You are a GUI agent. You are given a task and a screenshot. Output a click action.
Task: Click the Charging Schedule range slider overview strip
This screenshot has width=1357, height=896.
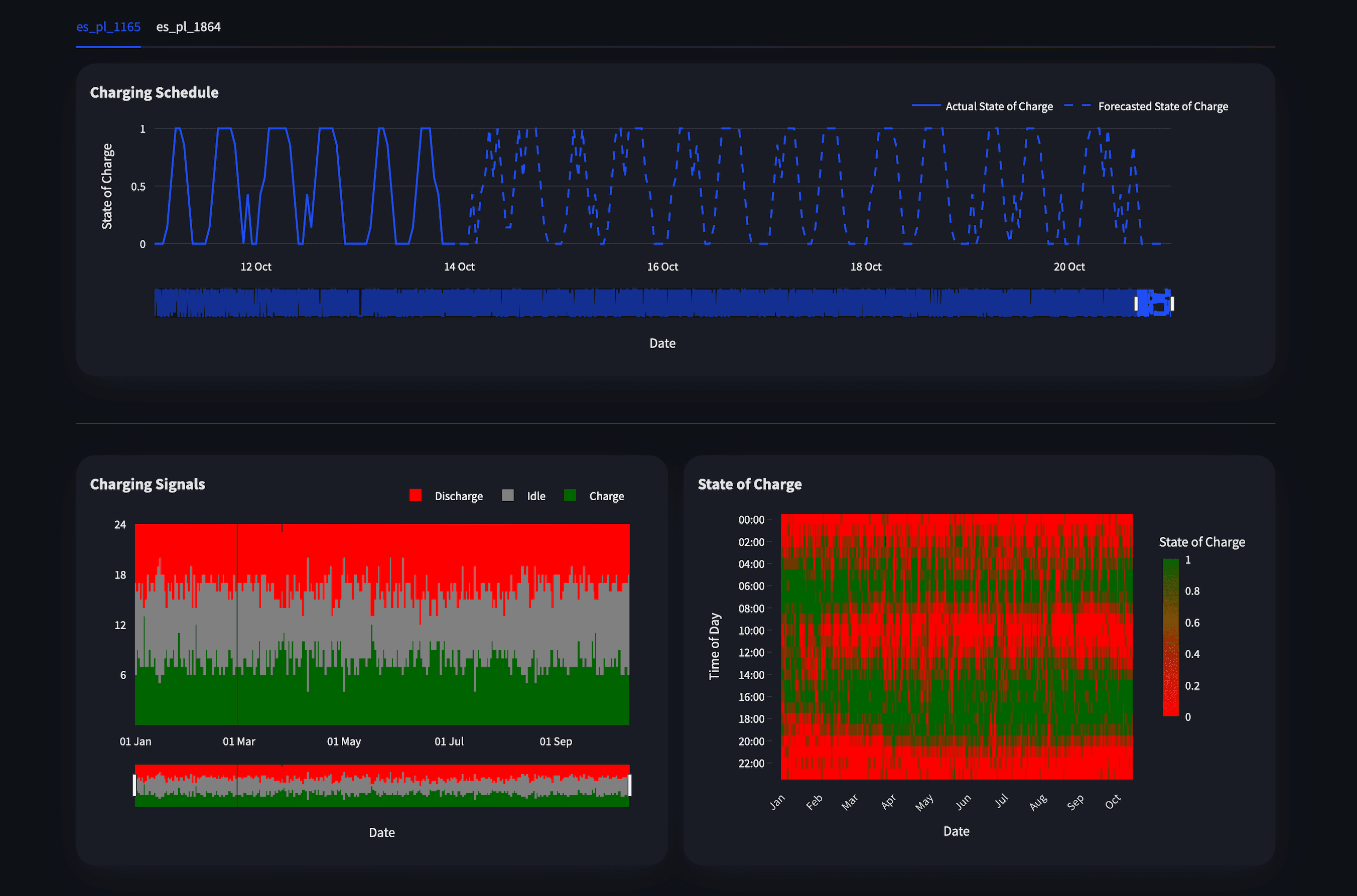pyautogui.click(x=662, y=303)
